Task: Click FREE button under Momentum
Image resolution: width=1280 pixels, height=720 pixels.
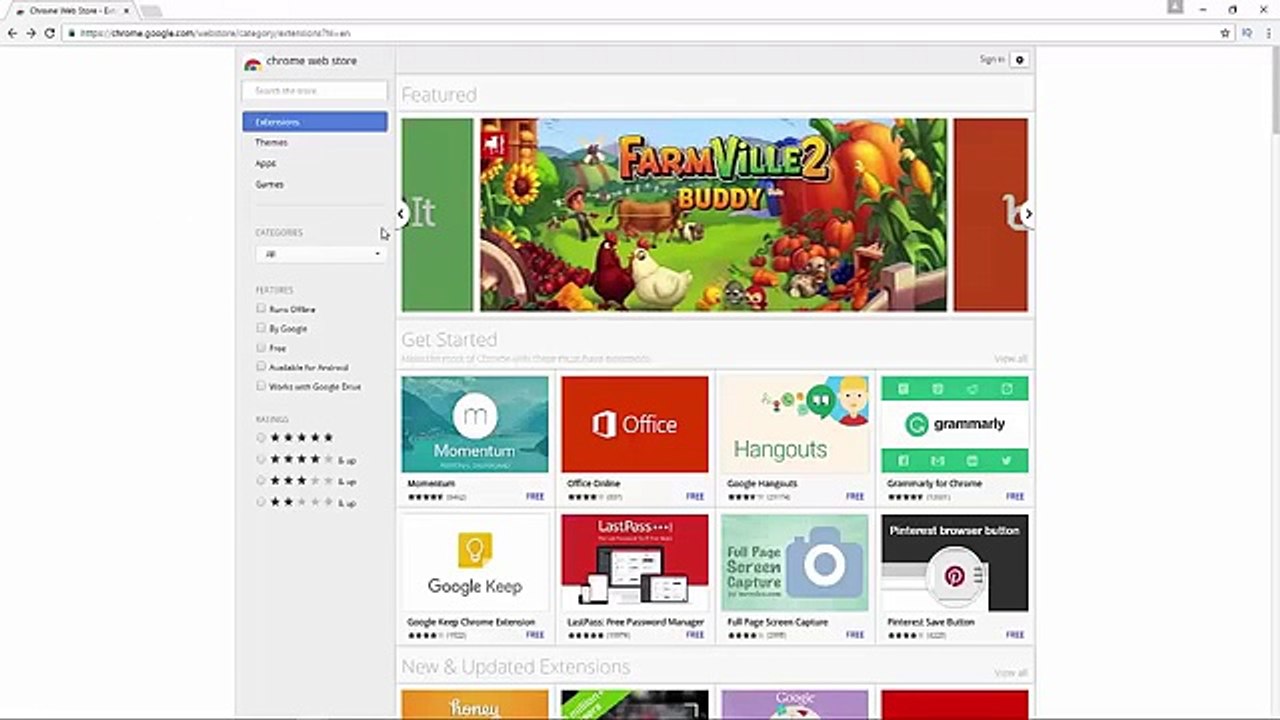Action: pos(535,496)
